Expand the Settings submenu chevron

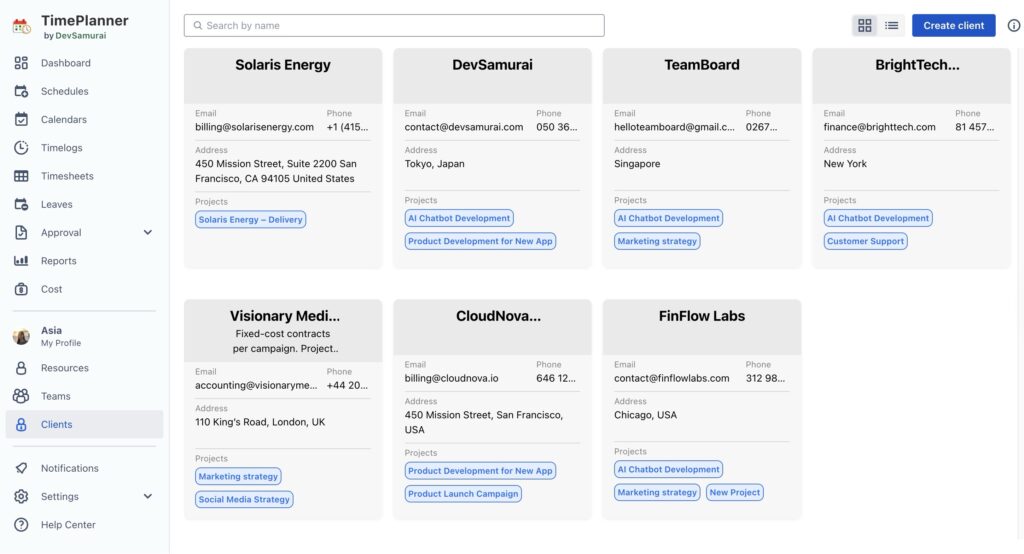tap(148, 496)
